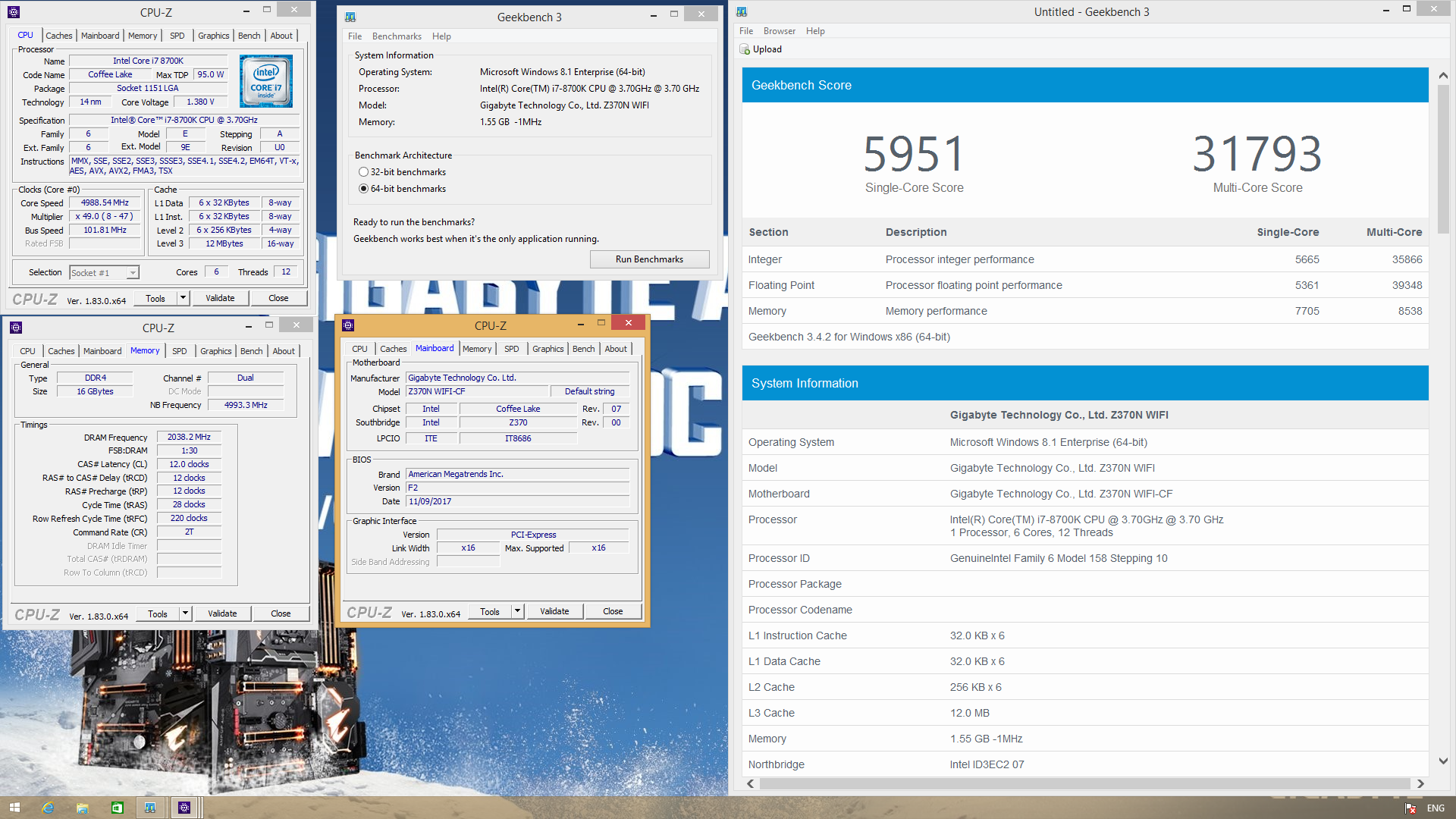
Task: Click the 31793 Multi-Core Score value
Action: [1257, 154]
